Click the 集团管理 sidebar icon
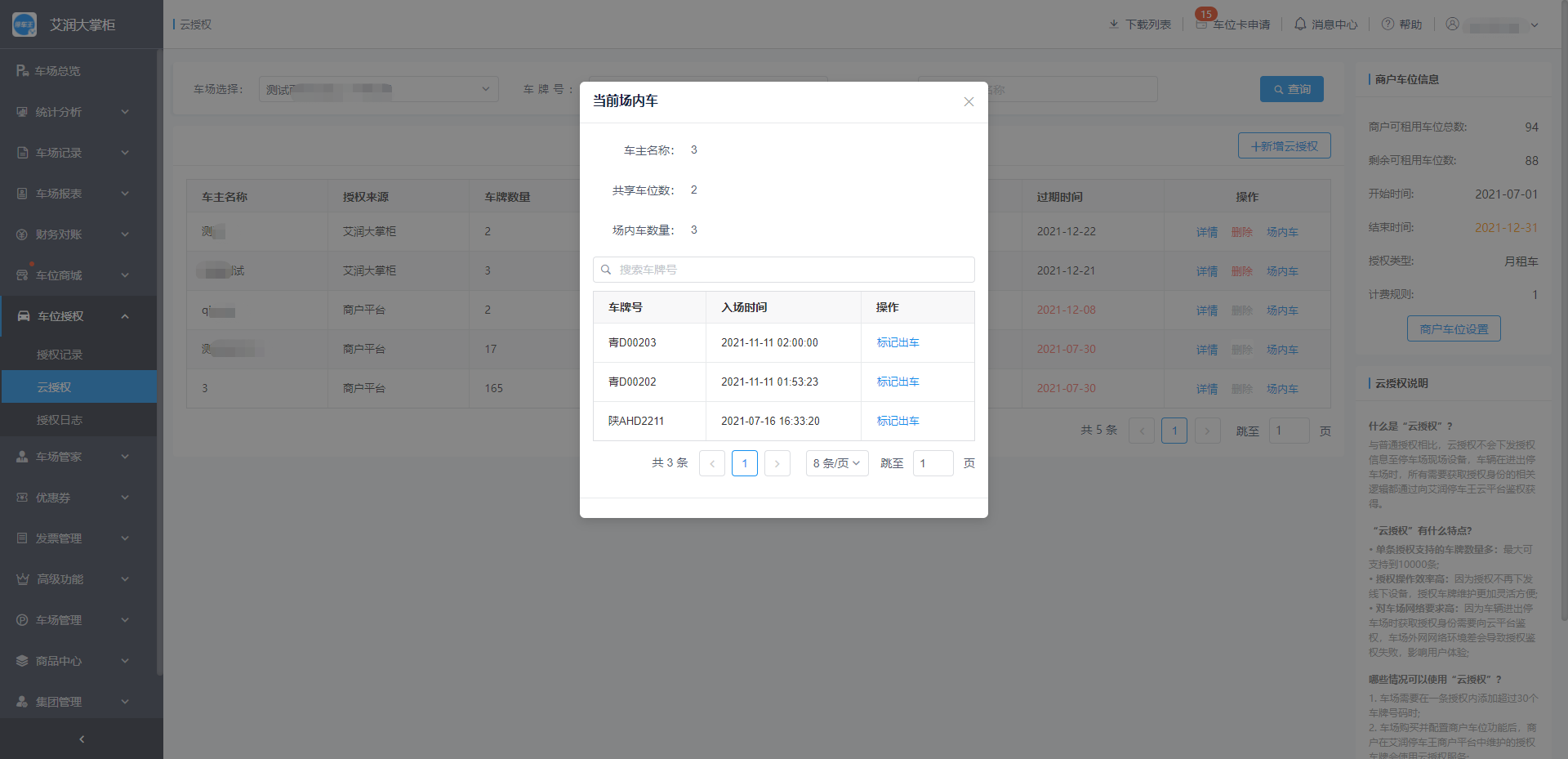The height and width of the screenshot is (759, 1568). click(x=22, y=702)
